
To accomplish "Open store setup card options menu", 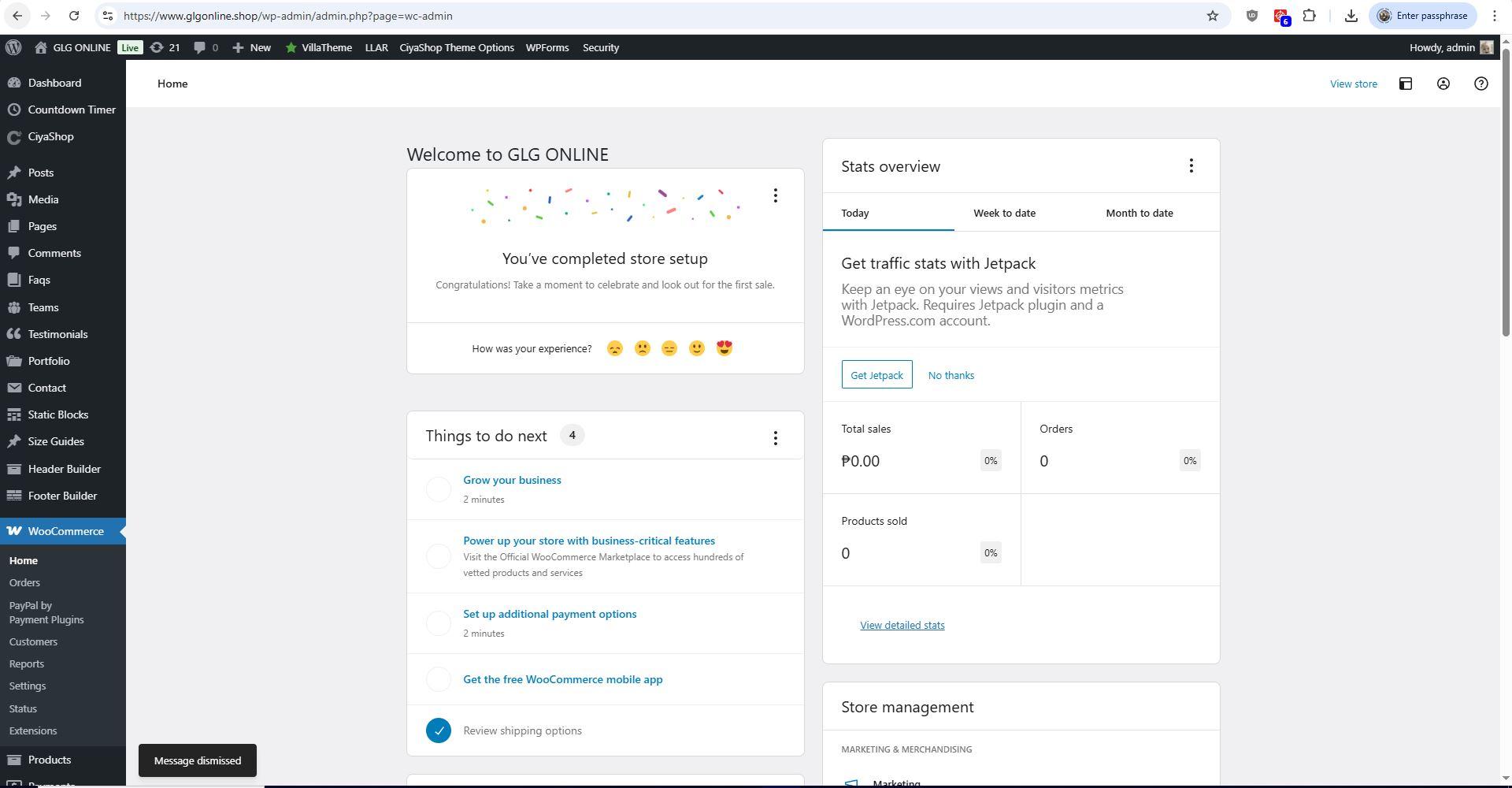I will coord(775,195).
